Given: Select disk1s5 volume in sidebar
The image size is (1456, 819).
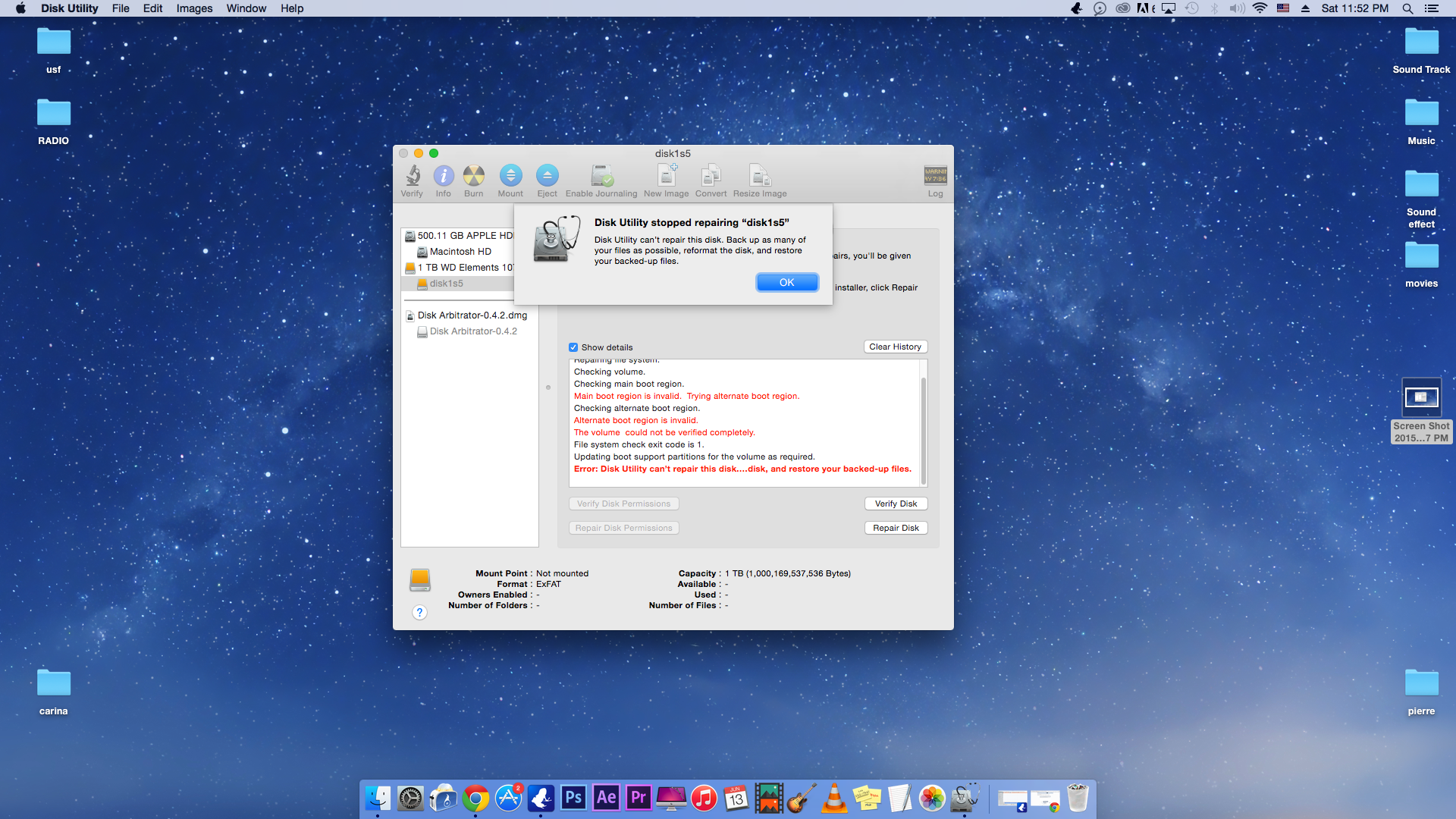Looking at the screenshot, I should click(x=458, y=284).
